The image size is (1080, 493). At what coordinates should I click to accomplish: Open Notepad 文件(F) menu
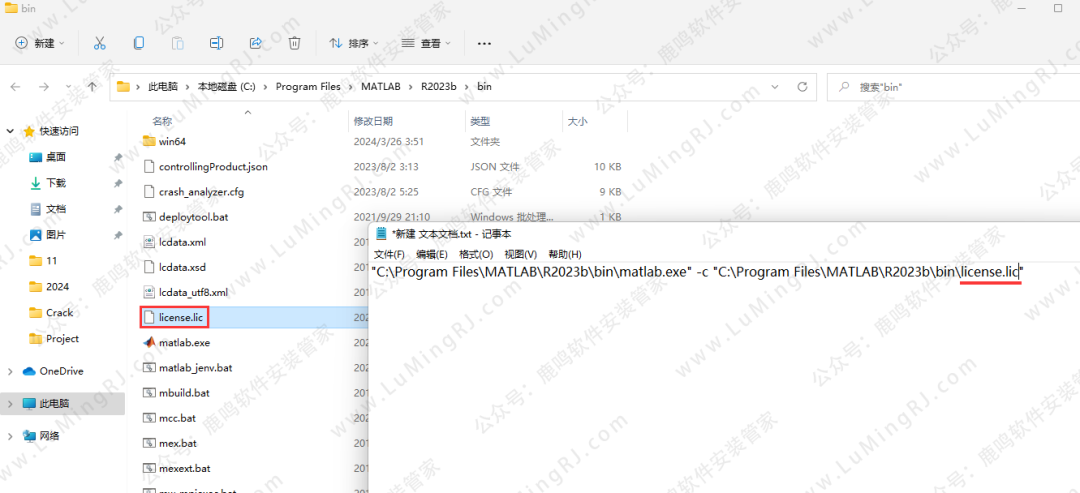(389, 254)
